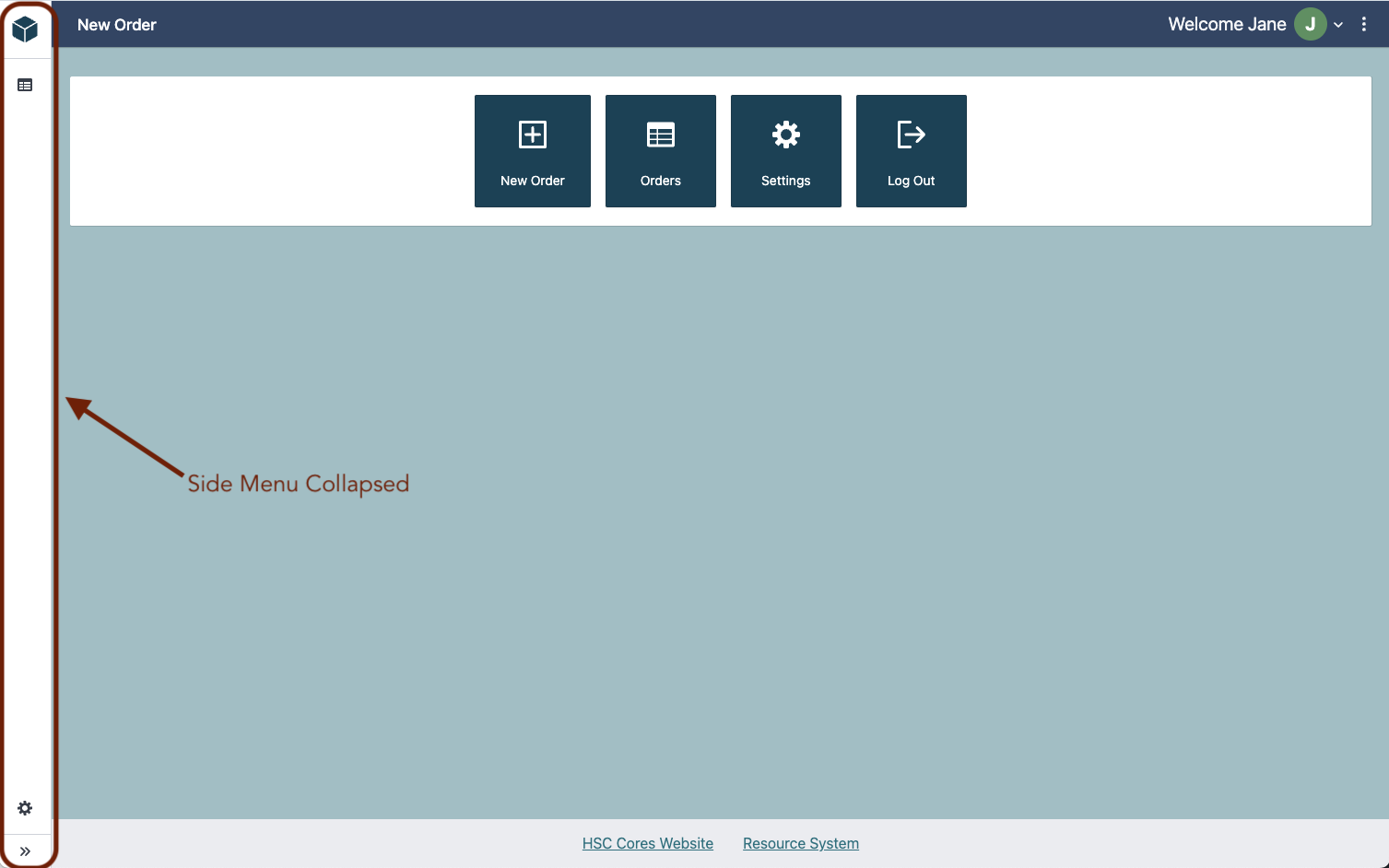Click the New Order page title
This screenshot has width=1389, height=868.
117,25
